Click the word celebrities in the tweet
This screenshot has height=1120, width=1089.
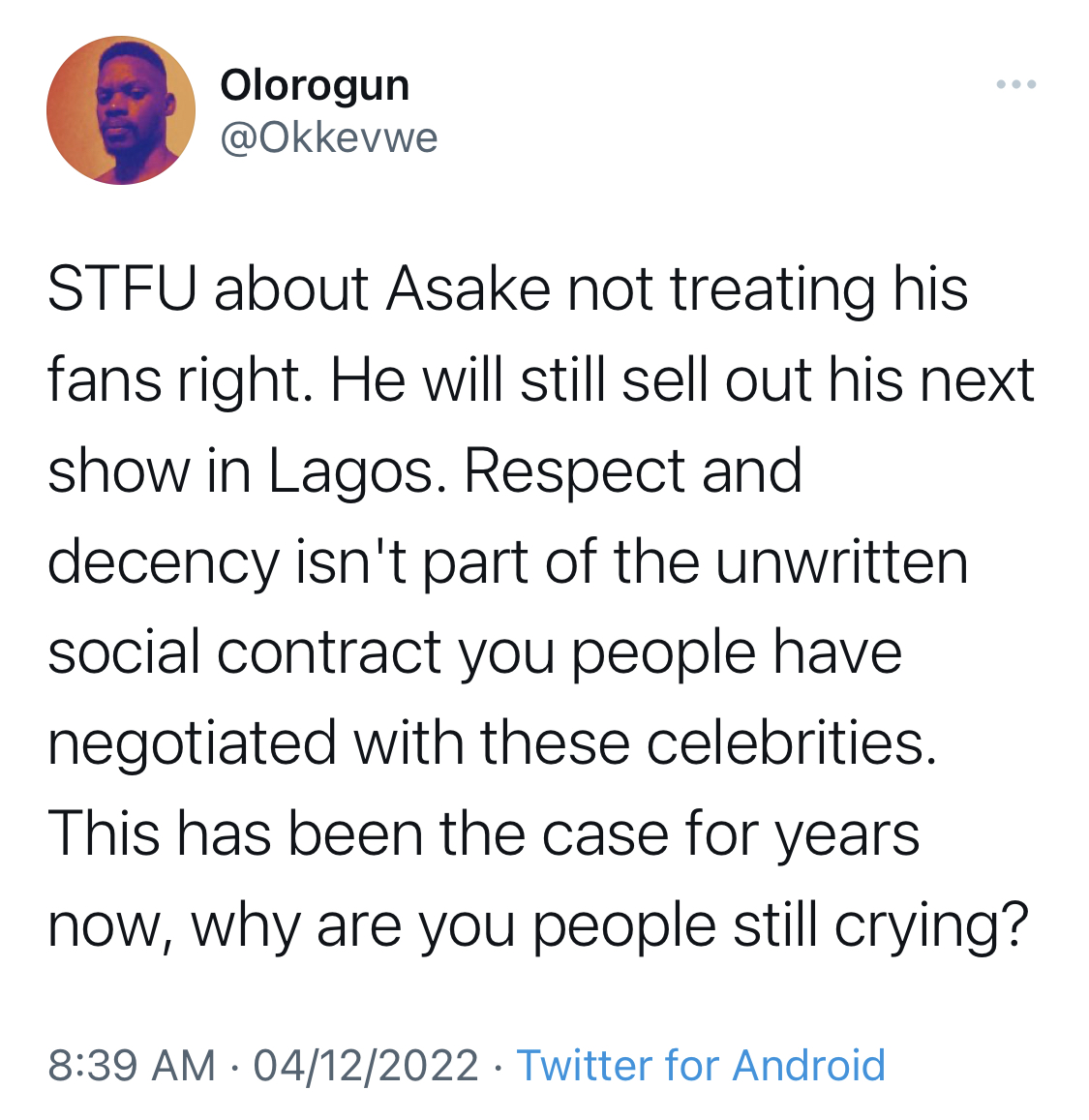pos(791,742)
